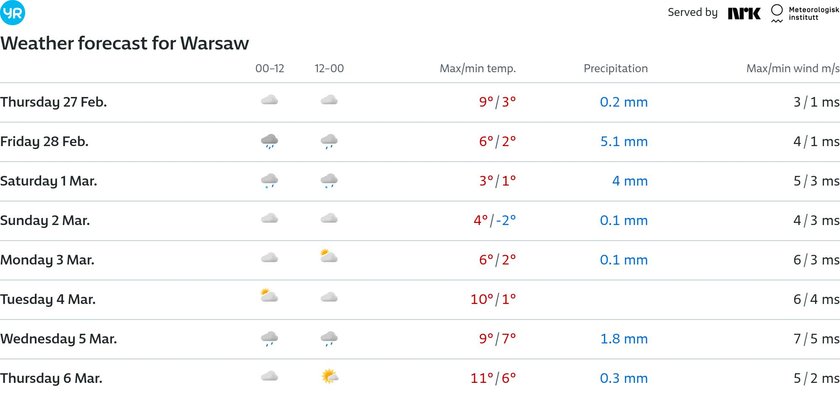This screenshot has height=398, width=840.
Task: Click Friday 28 Feb. 00-12 heavy rain icon
Action: click(x=269, y=141)
